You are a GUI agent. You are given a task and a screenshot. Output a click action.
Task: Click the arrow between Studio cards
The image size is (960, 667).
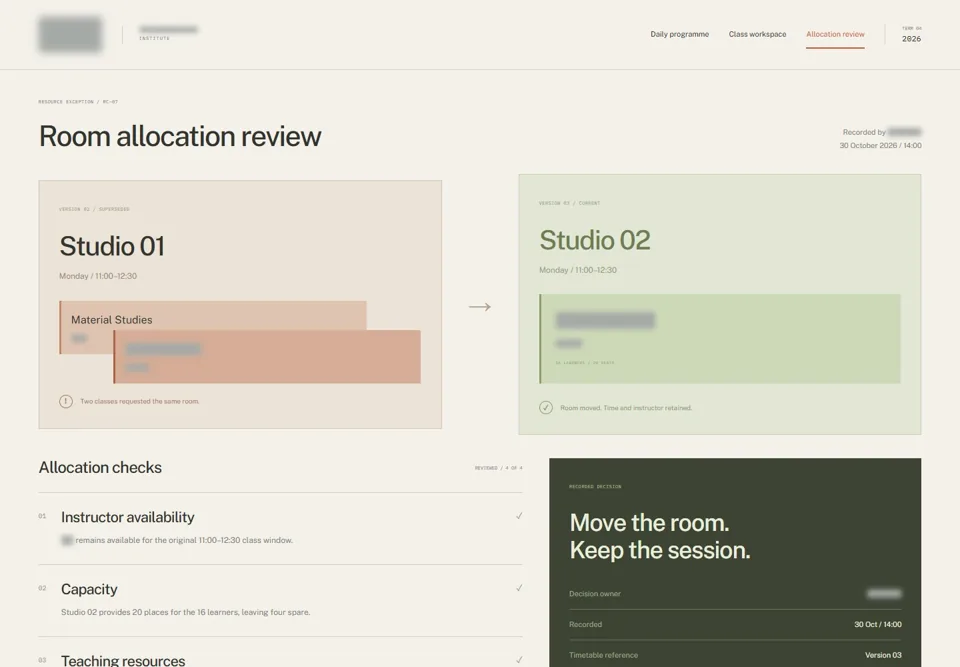point(480,306)
